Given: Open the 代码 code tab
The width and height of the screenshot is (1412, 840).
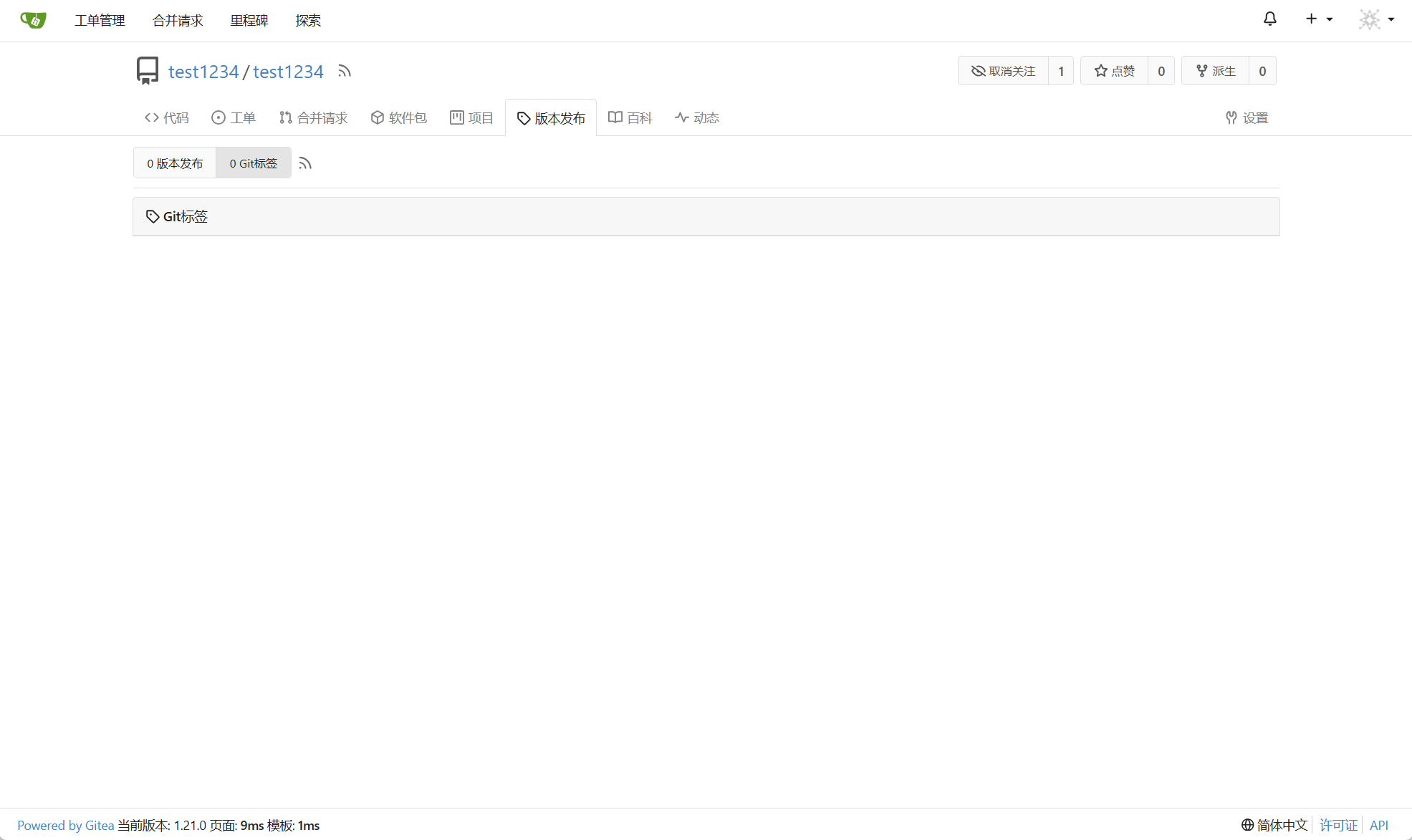Looking at the screenshot, I should pyautogui.click(x=167, y=117).
